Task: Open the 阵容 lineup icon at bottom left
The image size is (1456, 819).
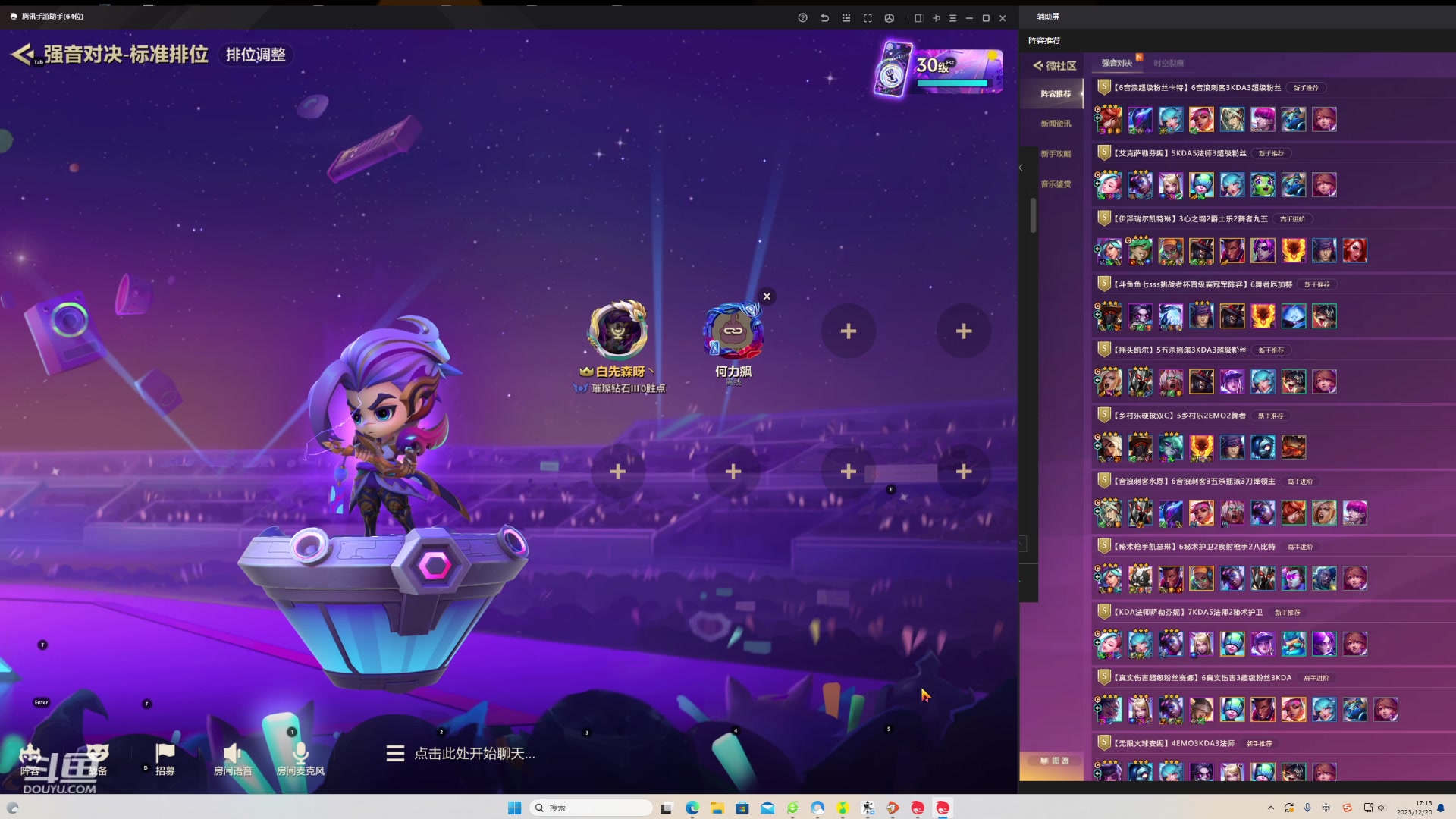Action: tap(30, 760)
